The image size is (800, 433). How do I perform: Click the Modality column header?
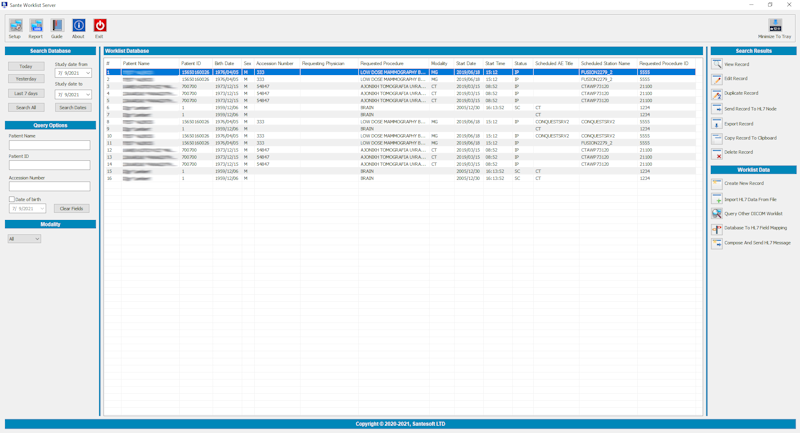pos(440,63)
